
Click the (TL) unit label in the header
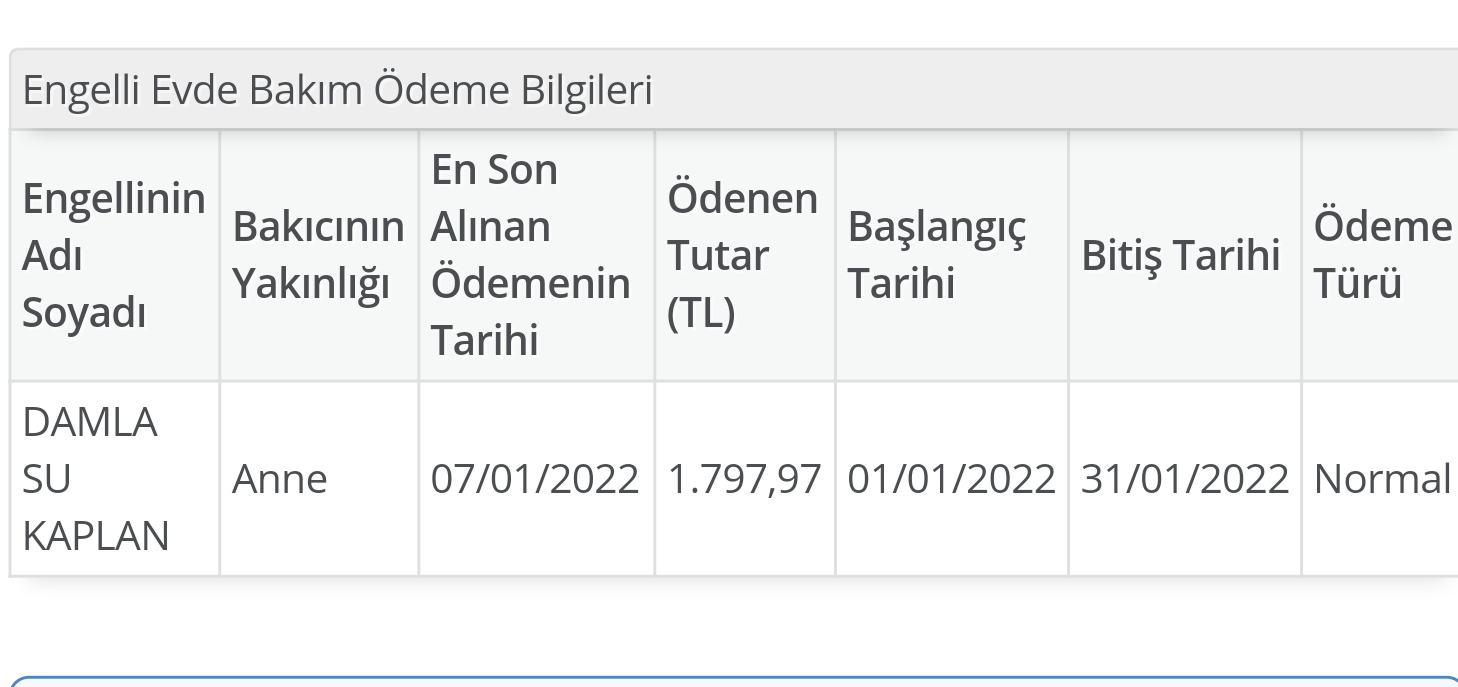click(x=701, y=313)
